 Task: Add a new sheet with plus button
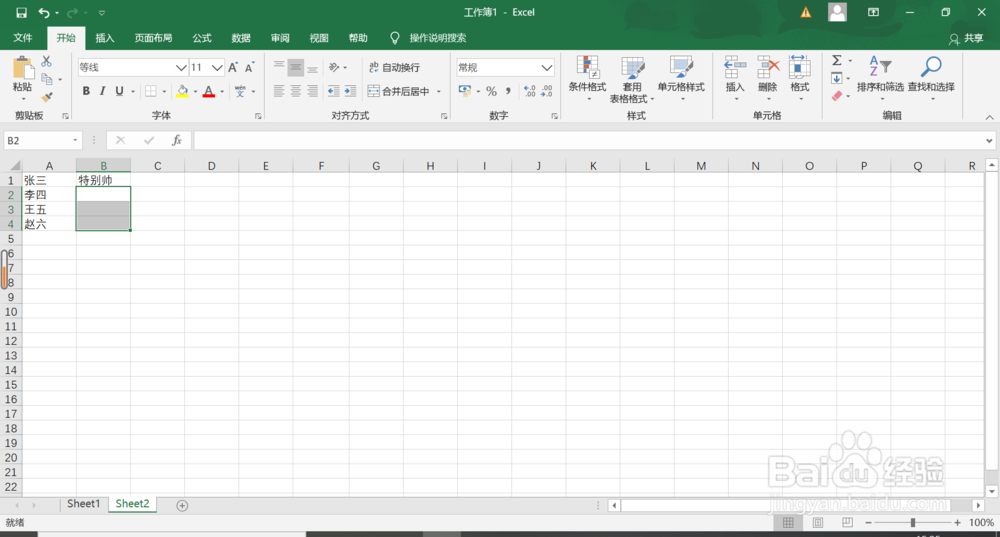click(x=182, y=505)
